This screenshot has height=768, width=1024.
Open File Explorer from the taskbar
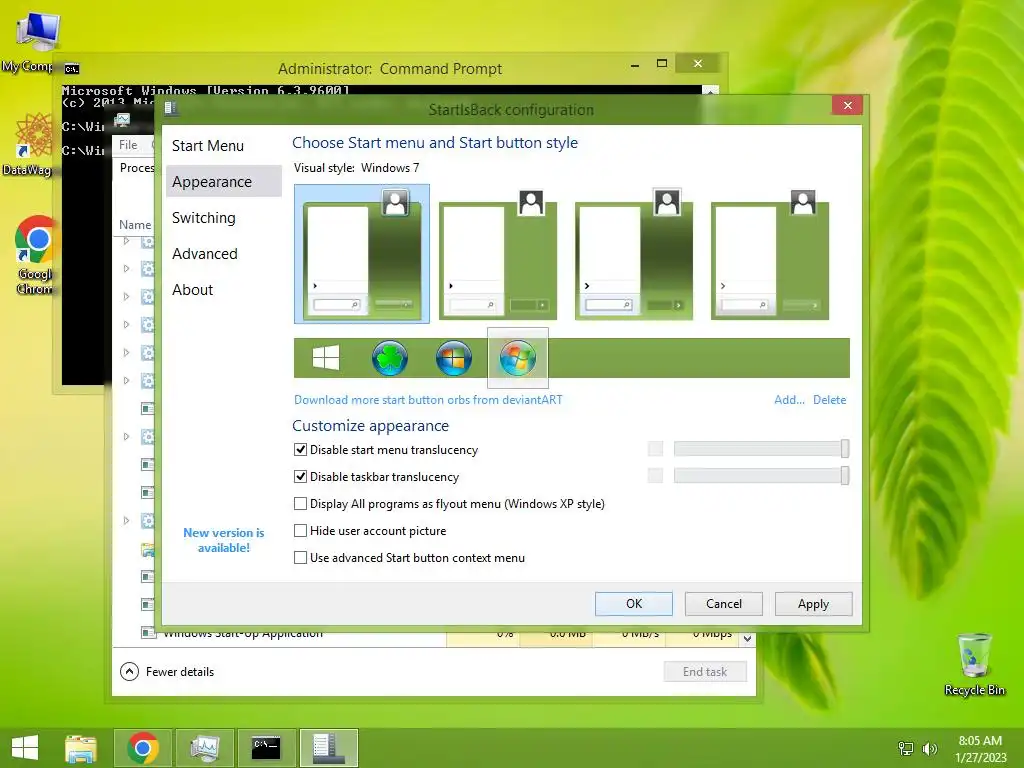point(81,748)
